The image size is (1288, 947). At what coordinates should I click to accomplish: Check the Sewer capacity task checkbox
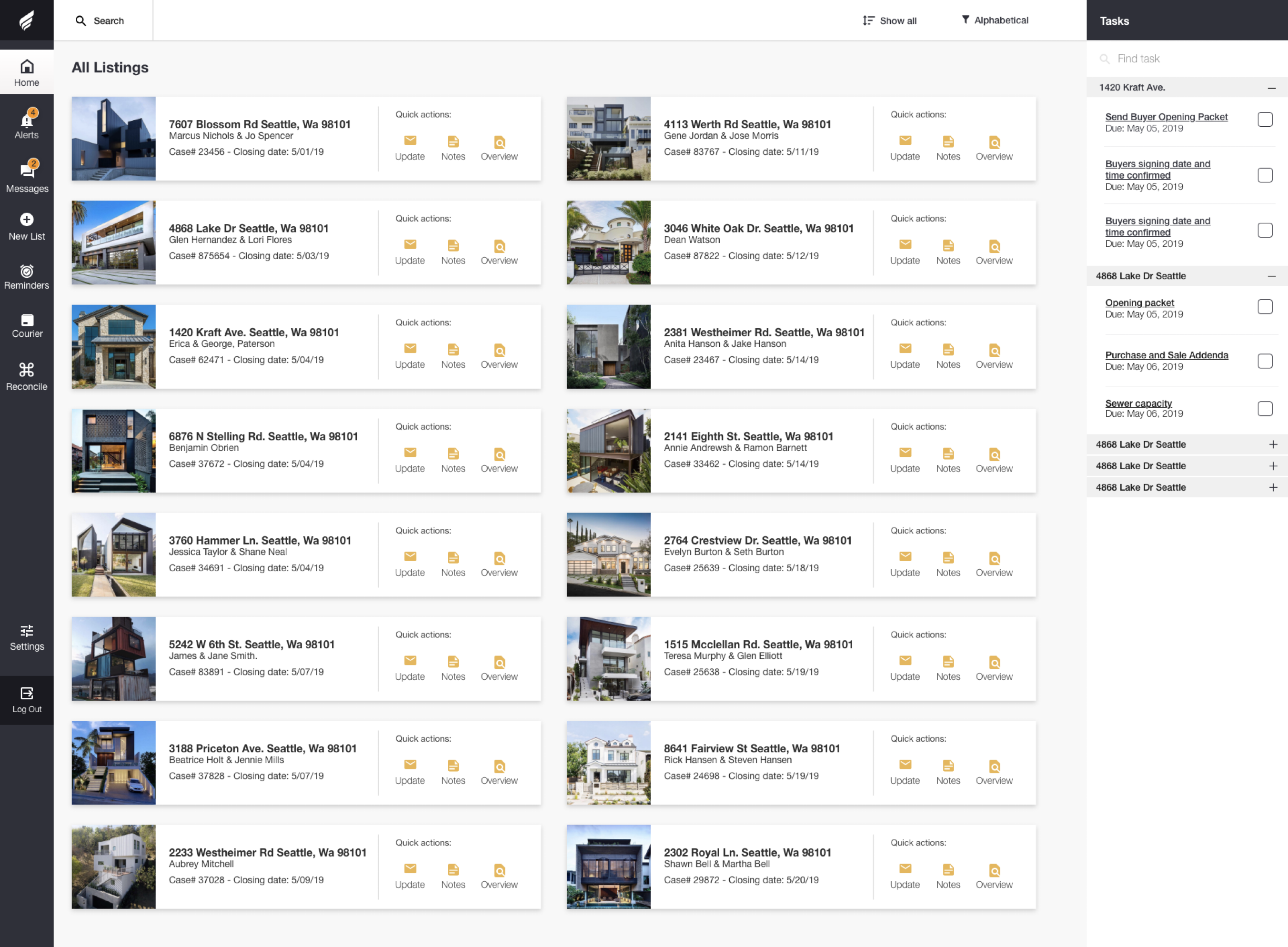[x=1265, y=409]
